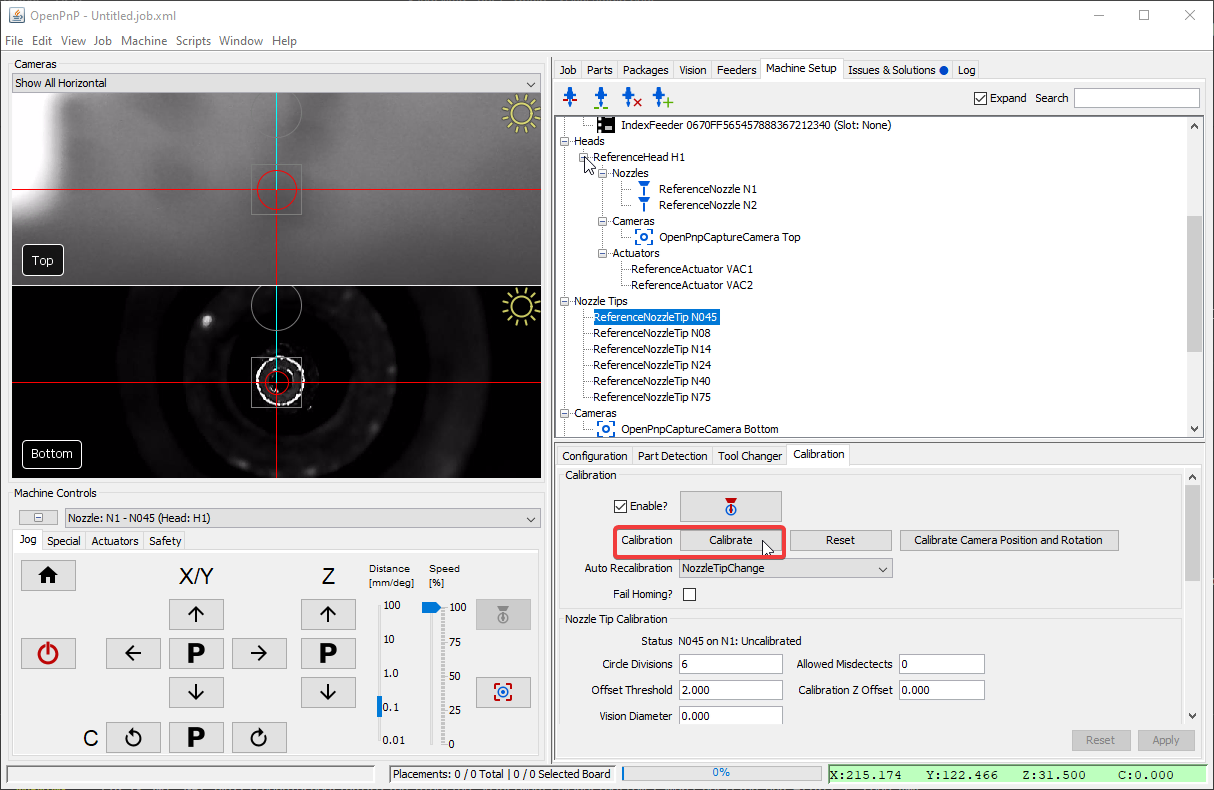This screenshot has width=1214, height=790.
Task: Uncheck the calibration Enable? checkbox
Action: (621, 506)
